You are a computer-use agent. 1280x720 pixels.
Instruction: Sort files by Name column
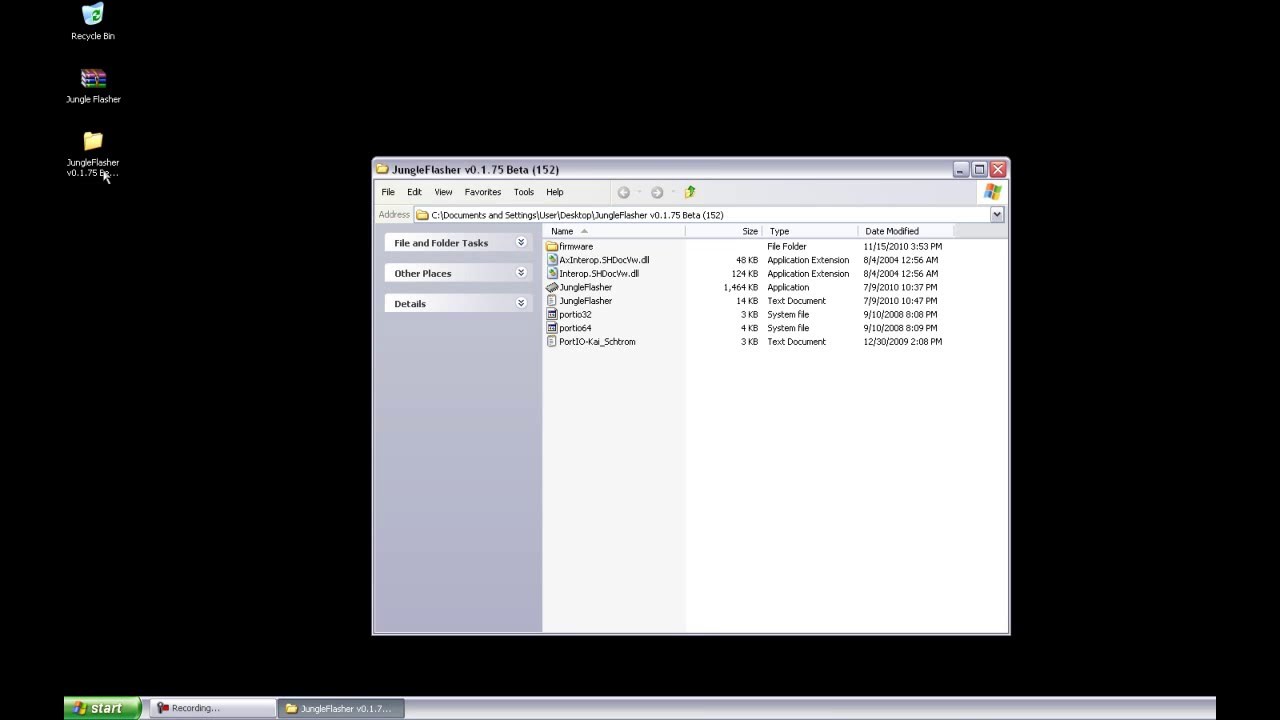point(614,231)
